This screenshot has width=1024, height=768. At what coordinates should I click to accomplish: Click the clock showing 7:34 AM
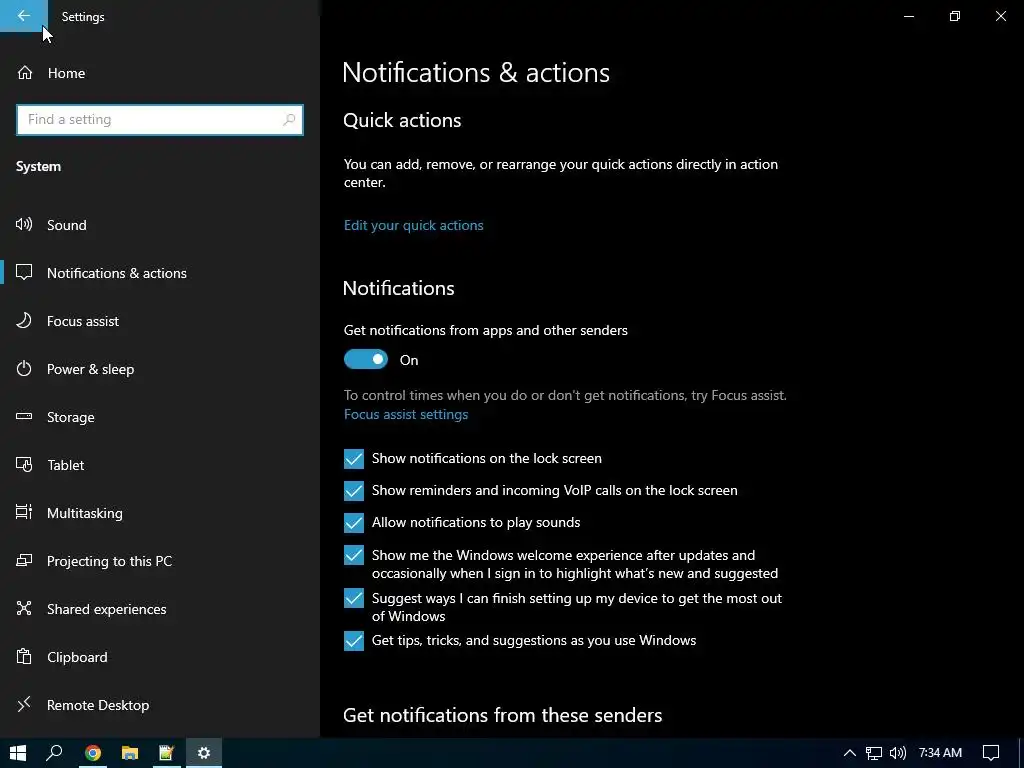click(x=940, y=753)
